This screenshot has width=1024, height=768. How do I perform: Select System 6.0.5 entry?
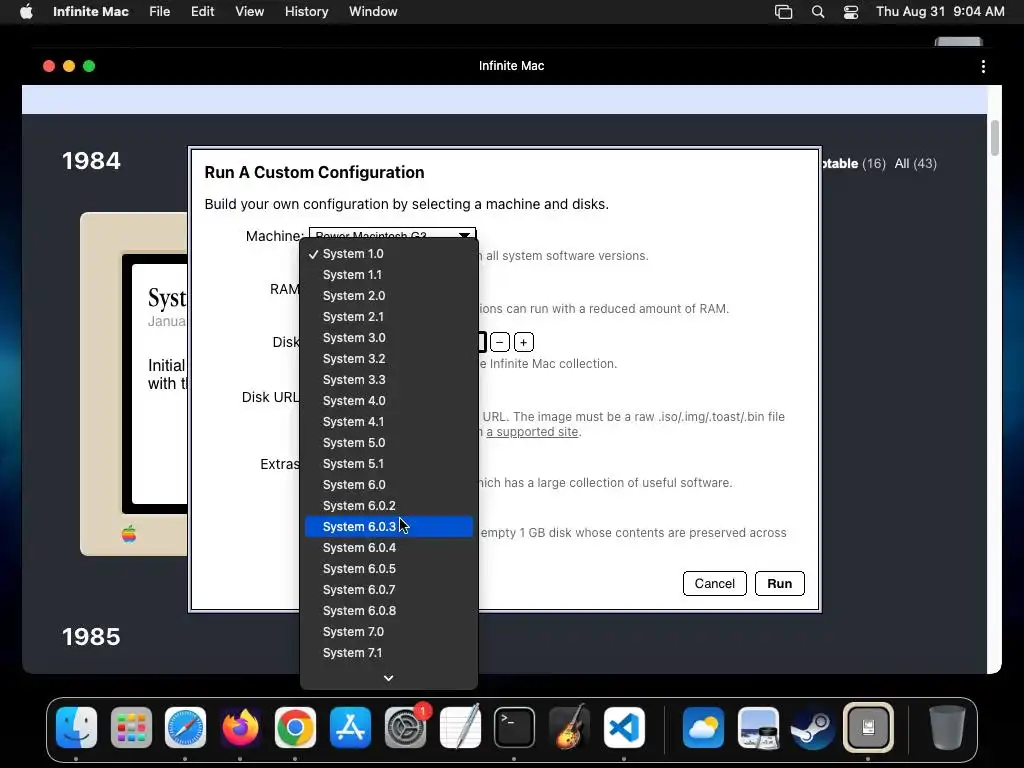click(389, 568)
